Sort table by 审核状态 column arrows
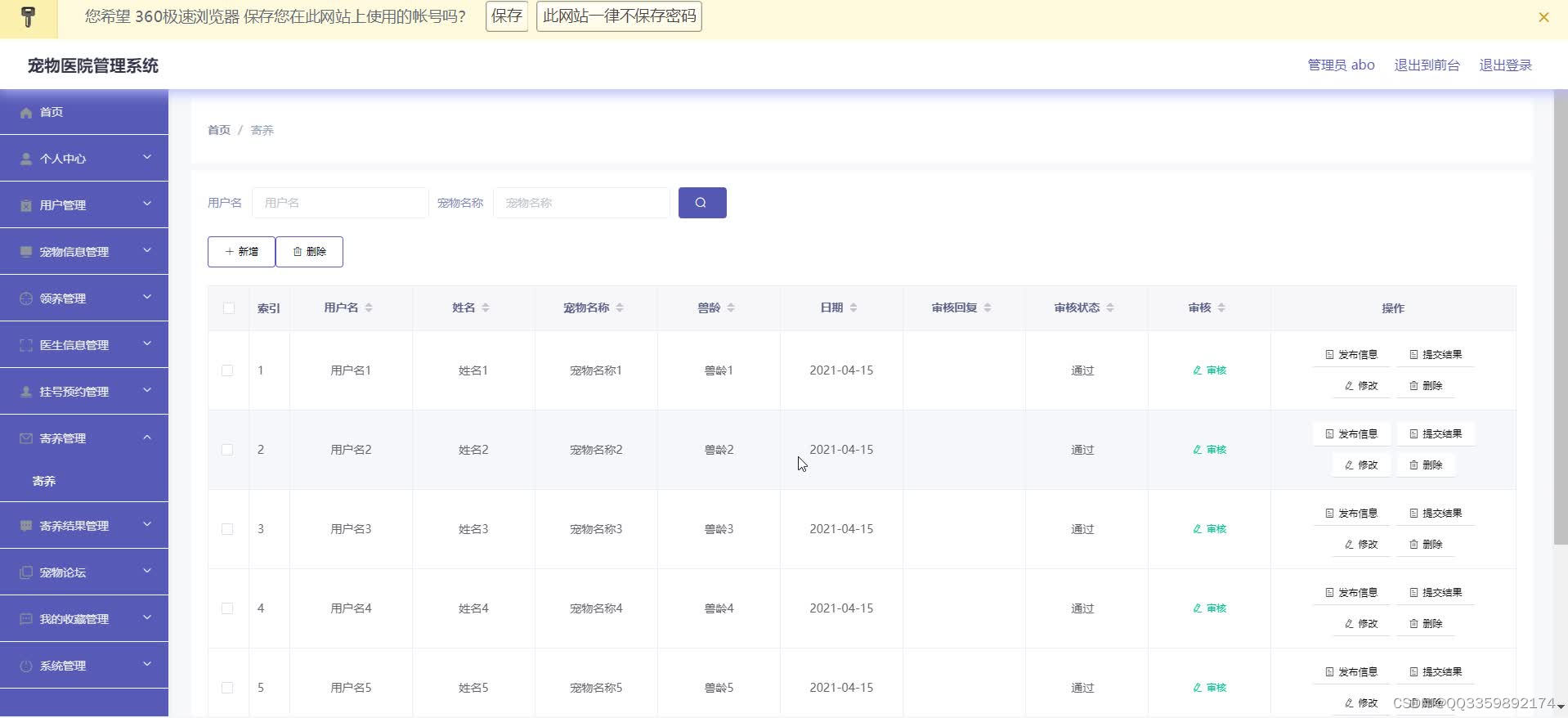 [x=1110, y=307]
